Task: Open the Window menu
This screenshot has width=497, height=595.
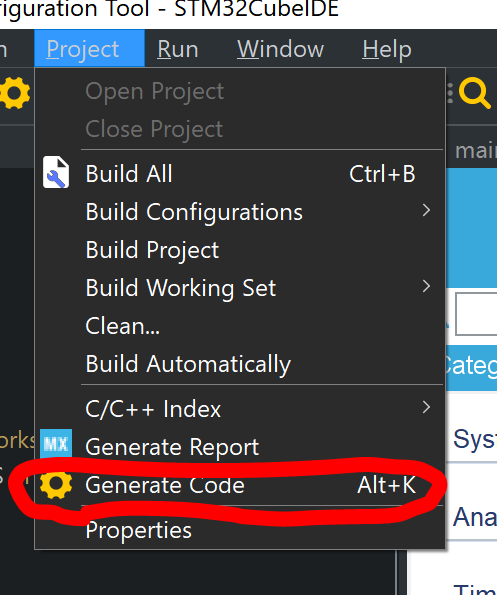Action: (280, 49)
